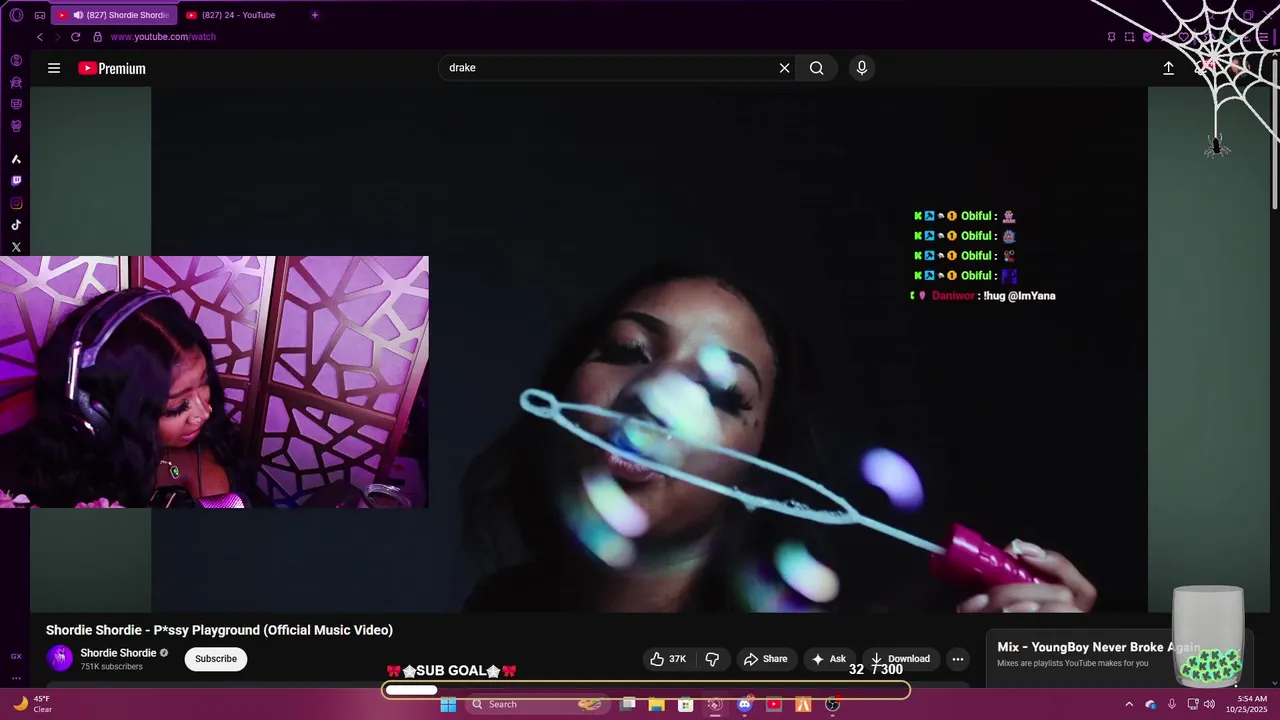Like the video (37K)
The image size is (1280, 720).
[668, 659]
